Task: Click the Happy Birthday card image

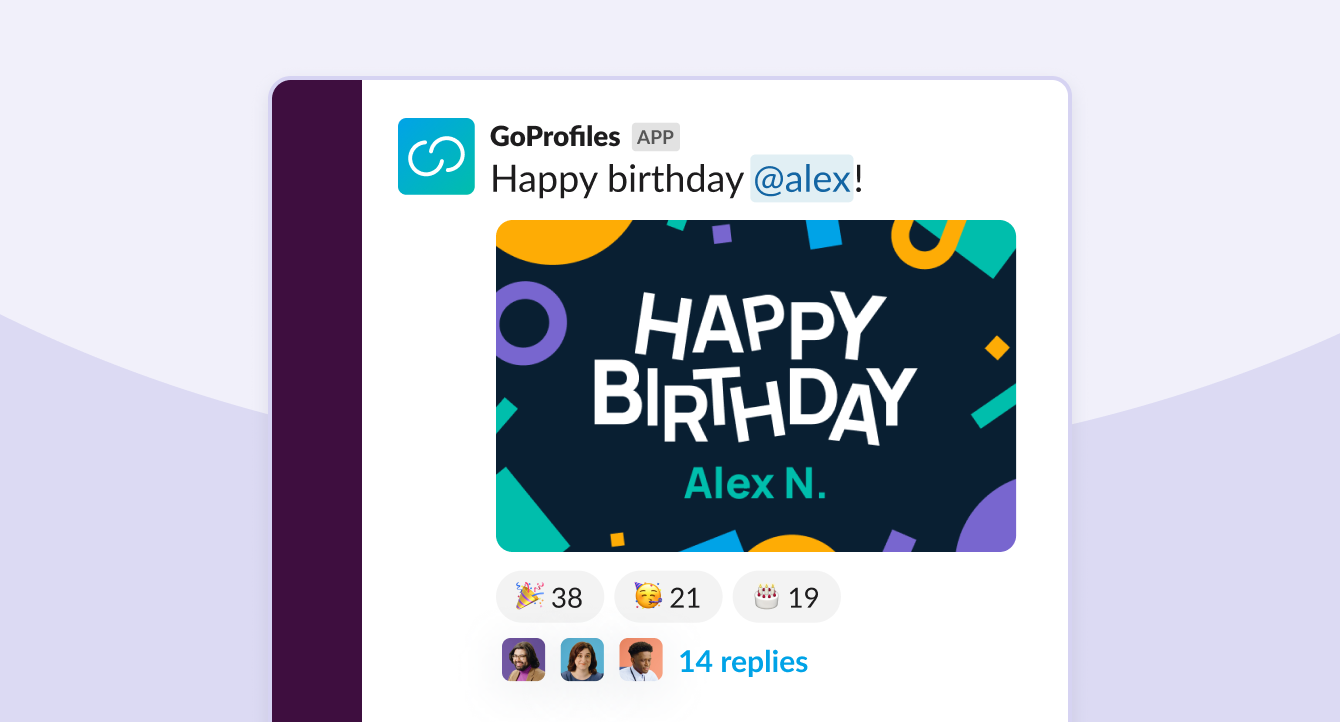Action: [755, 385]
